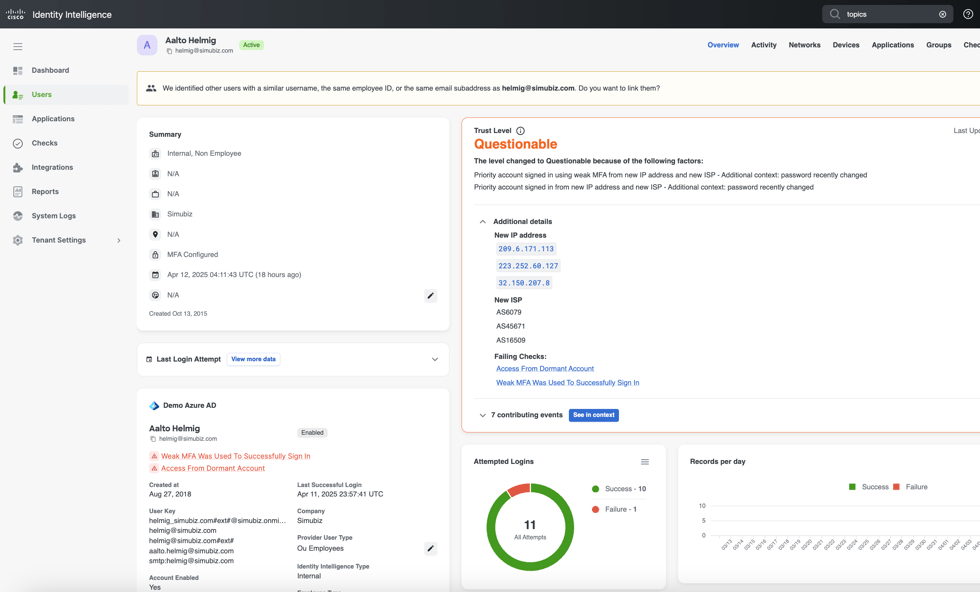Image resolution: width=980 pixels, height=592 pixels.
Task: Open Integrations in the sidebar
Action: (52, 168)
